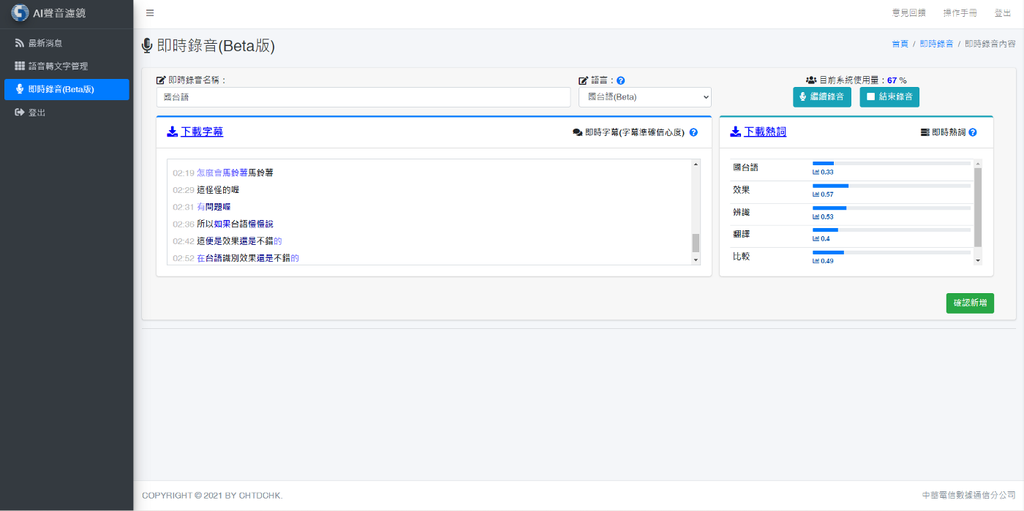The height and width of the screenshot is (511, 1024).
Task: Open the 語言 dropdown showing 國台語(Beta)
Action: [x=645, y=97]
